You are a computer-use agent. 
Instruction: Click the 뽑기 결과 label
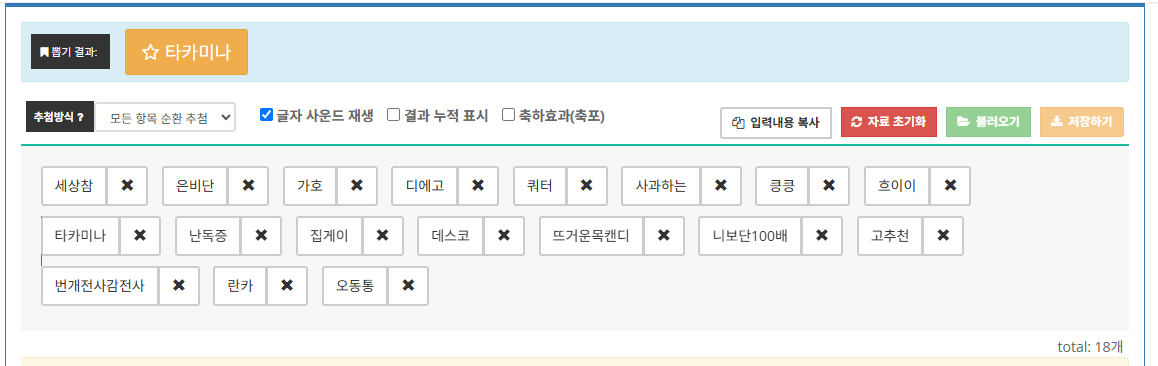pyautogui.click(x=70, y=52)
